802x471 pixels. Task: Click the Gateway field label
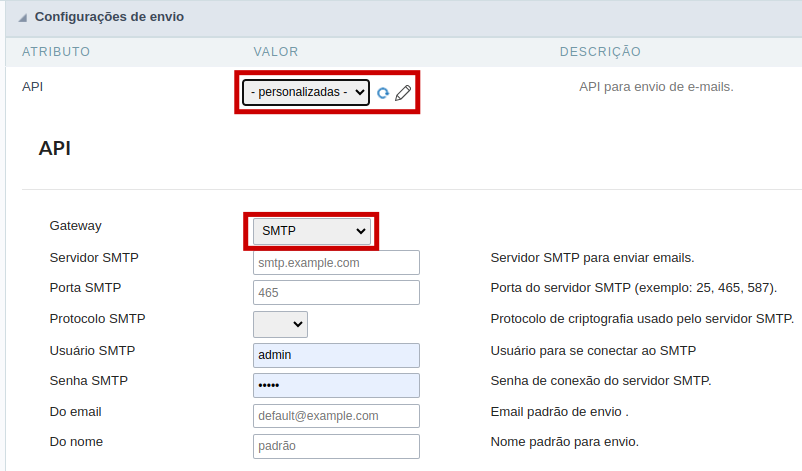coord(75,226)
